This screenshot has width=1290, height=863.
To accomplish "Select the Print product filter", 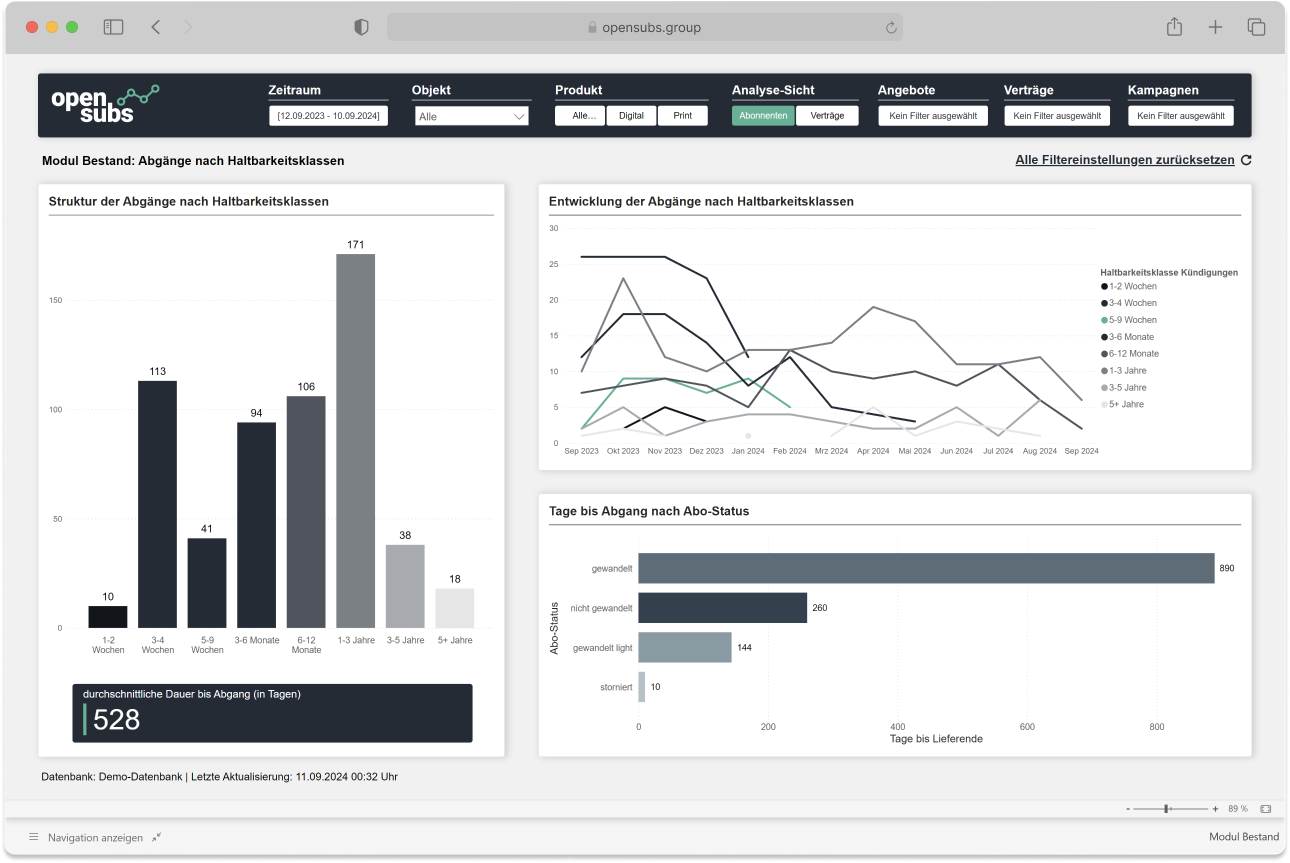I will [x=682, y=116].
